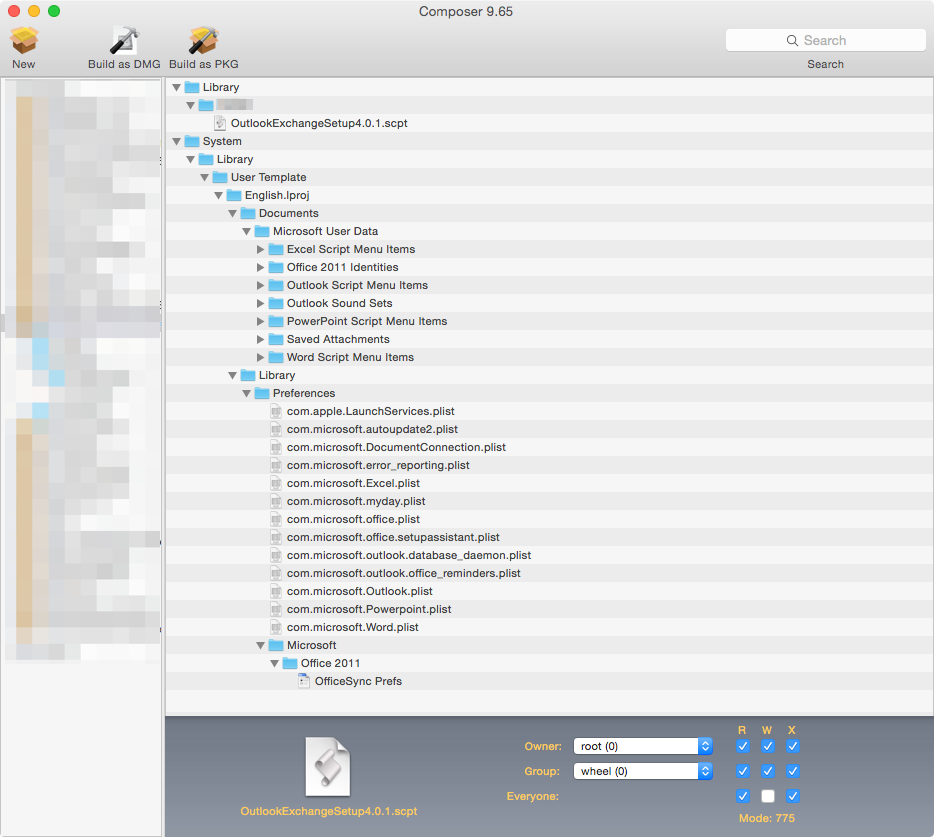Select com.microsoft.office.setupassistant.plist row
Viewport: 934px width, 837px height.
pyautogui.click(x=549, y=537)
